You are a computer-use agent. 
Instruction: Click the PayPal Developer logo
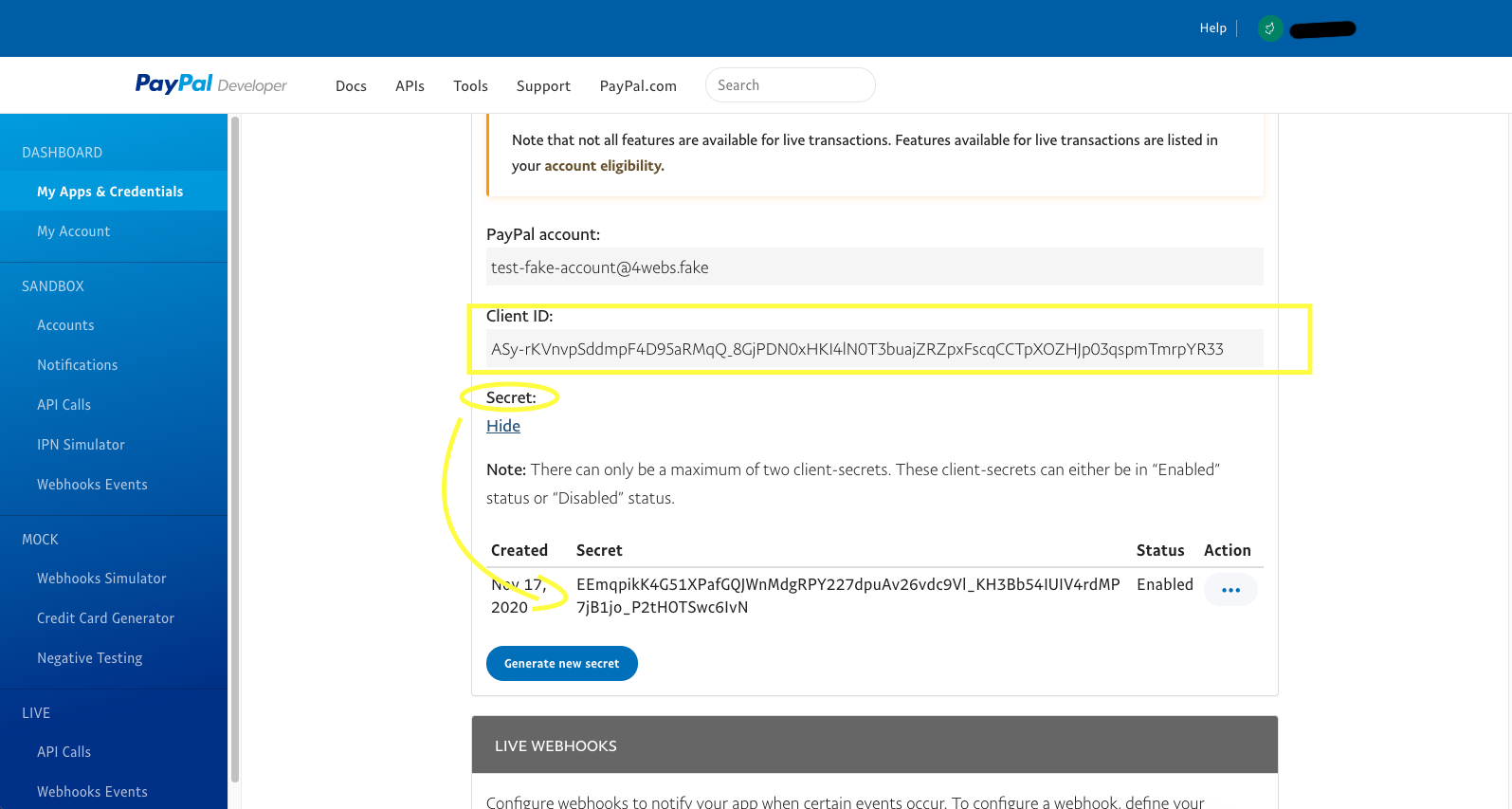click(x=210, y=84)
